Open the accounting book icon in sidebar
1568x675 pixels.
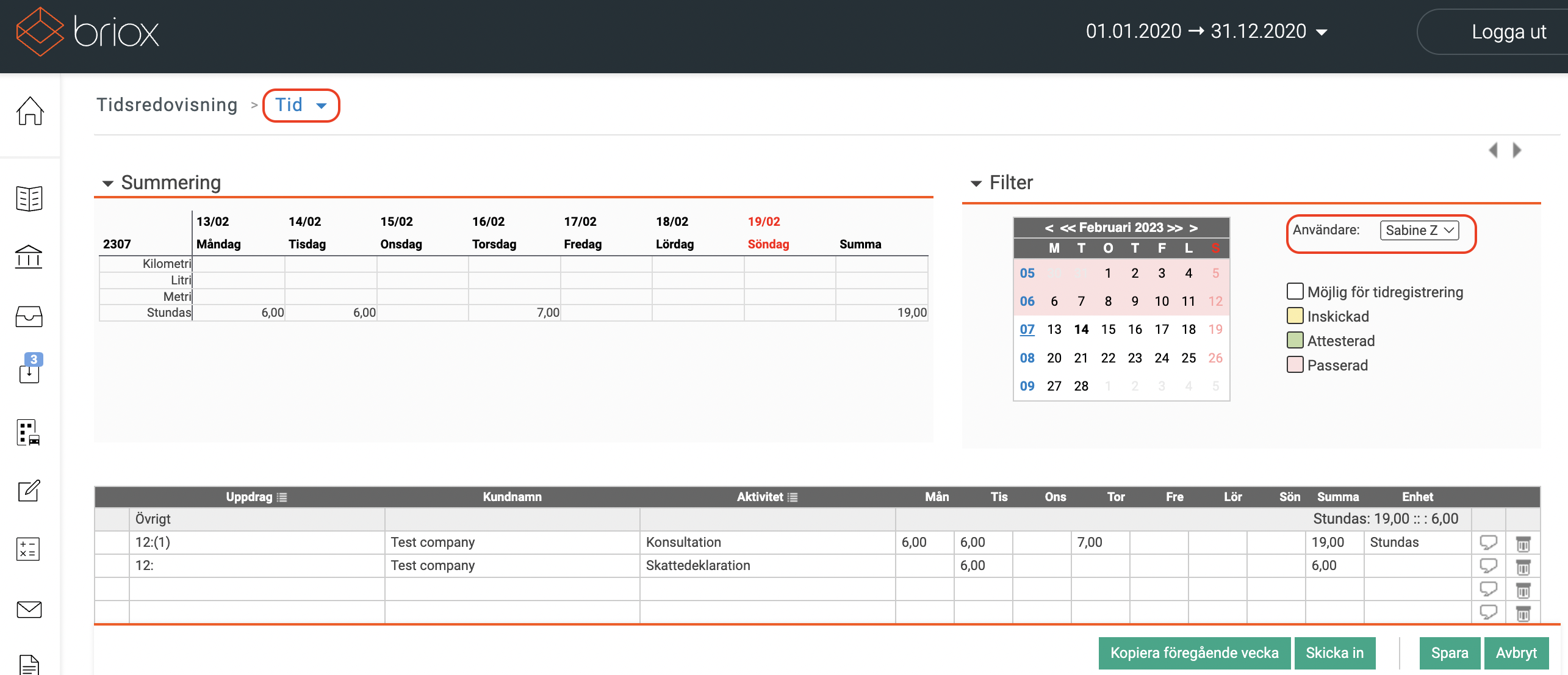point(29,198)
